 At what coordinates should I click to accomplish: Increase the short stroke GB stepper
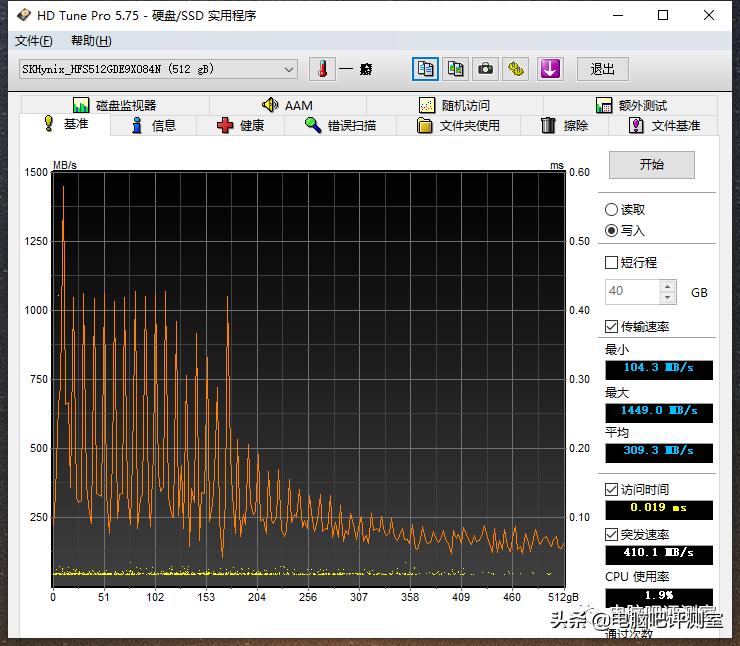667,286
